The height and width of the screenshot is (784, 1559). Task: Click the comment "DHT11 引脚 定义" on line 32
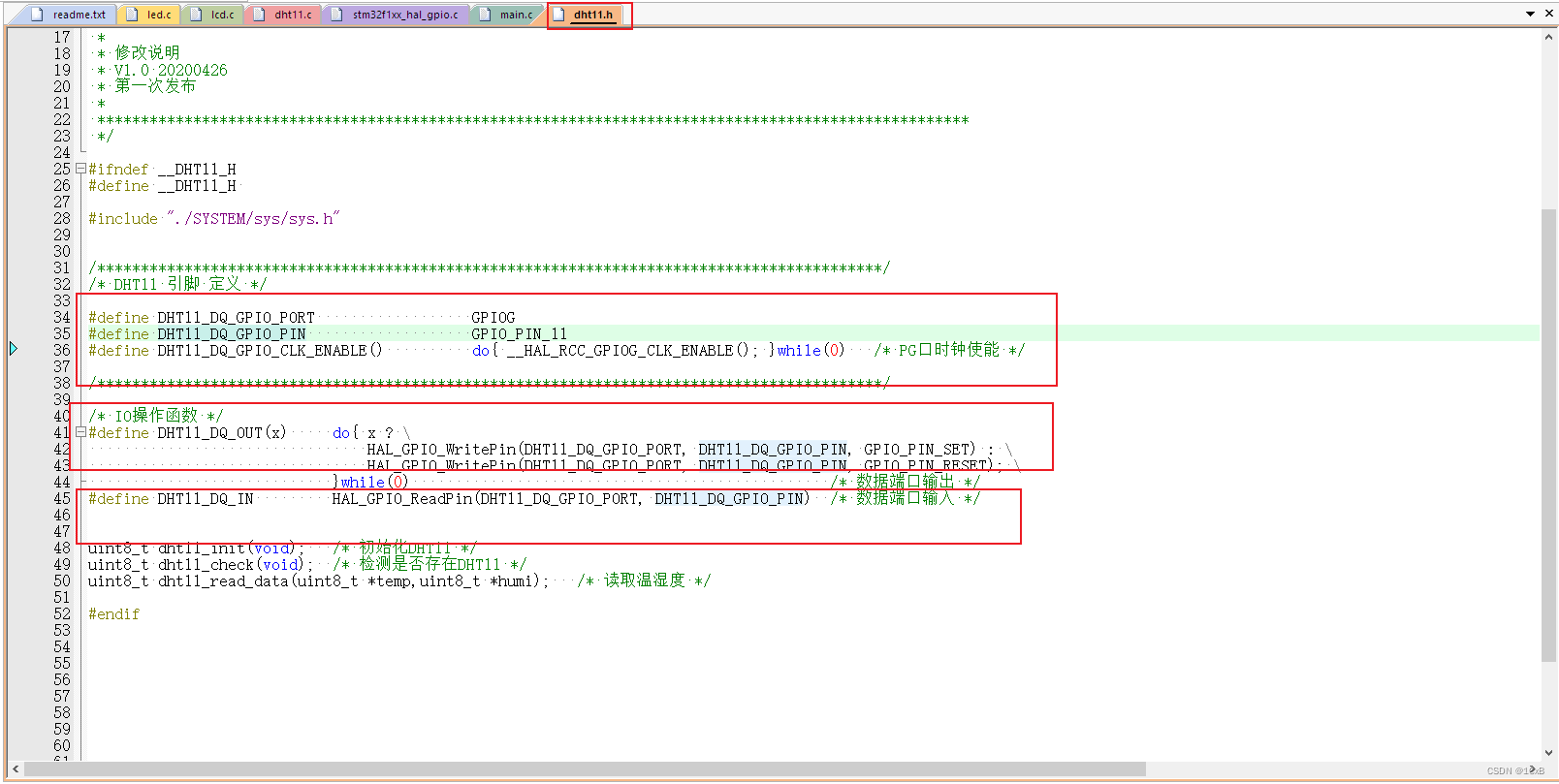(176, 285)
